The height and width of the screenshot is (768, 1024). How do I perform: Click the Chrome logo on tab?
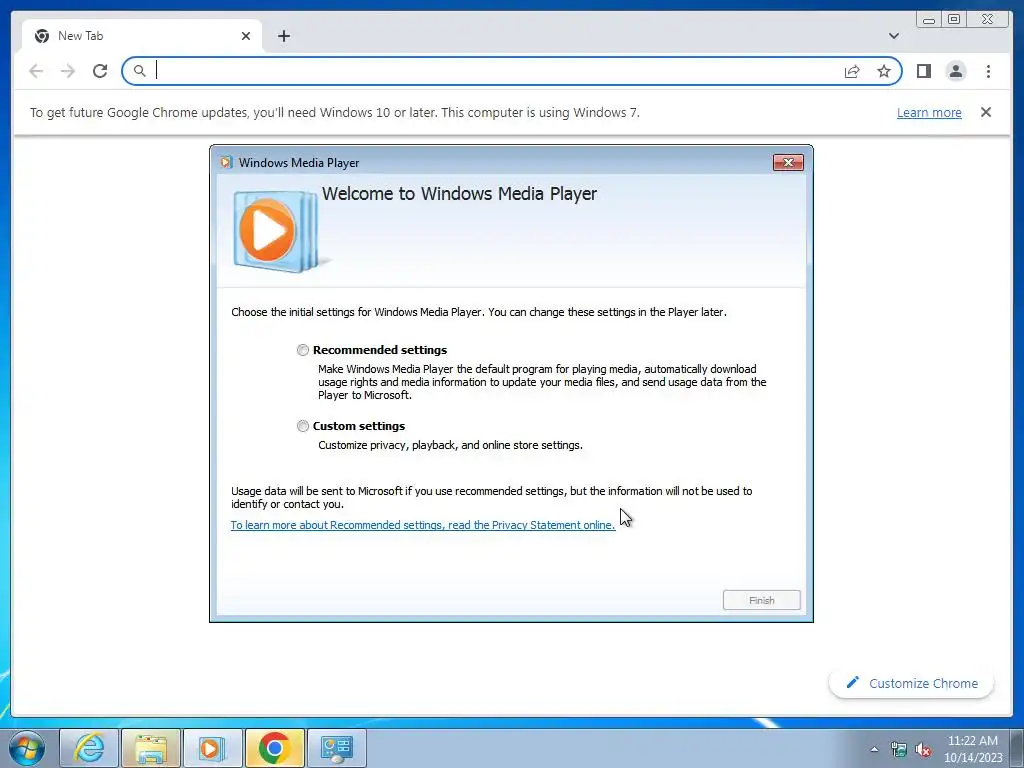42,36
